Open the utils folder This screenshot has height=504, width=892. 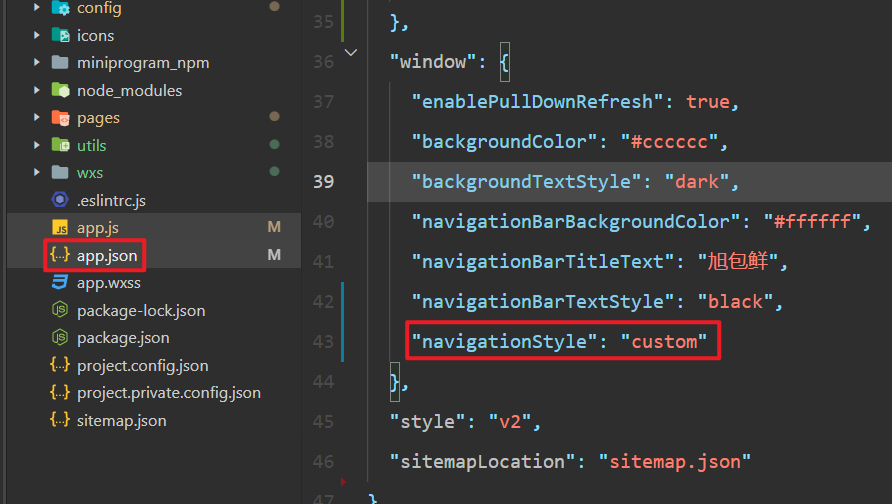point(92,146)
